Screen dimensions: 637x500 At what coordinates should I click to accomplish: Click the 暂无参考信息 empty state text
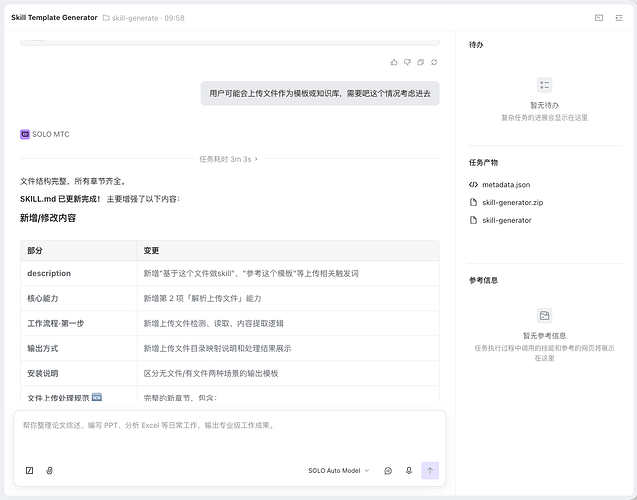point(544,335)
